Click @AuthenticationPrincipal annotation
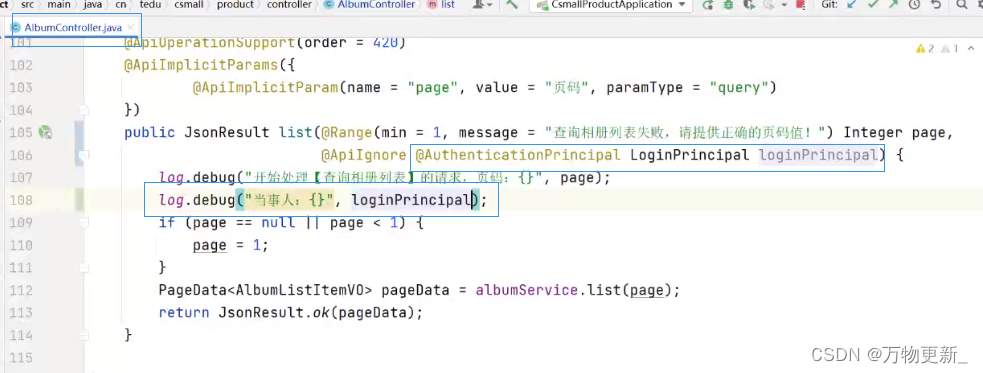The image size is (983, 373). click(518, 155)
